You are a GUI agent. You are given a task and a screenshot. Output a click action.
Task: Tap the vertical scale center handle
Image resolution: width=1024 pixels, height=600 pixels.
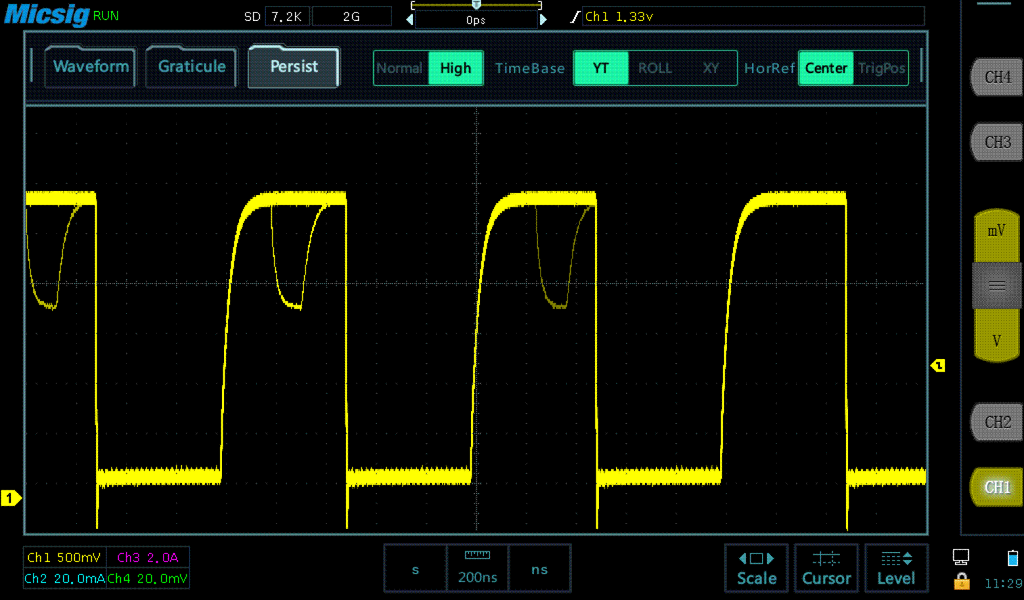(997, 286)
